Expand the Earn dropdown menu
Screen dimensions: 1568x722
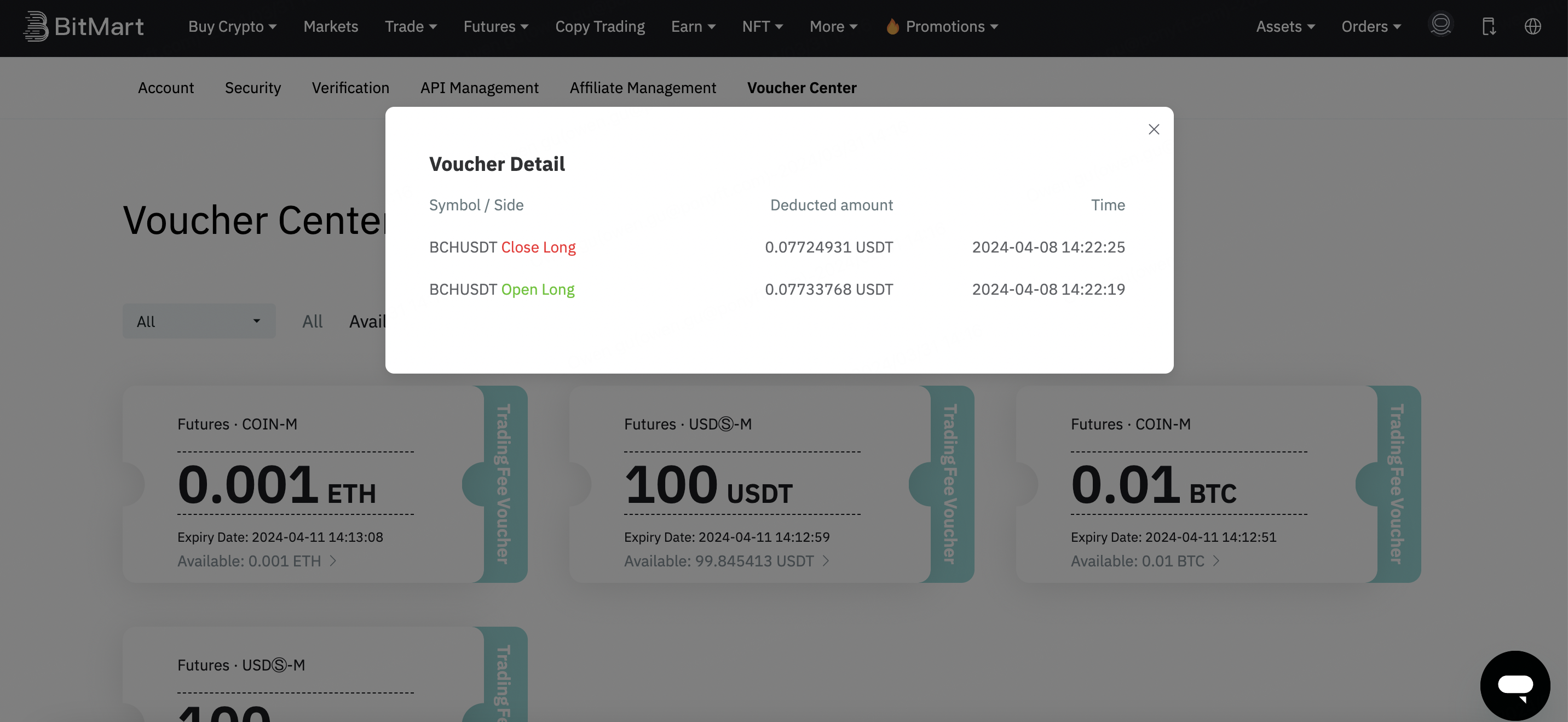[x=693, y=26]
